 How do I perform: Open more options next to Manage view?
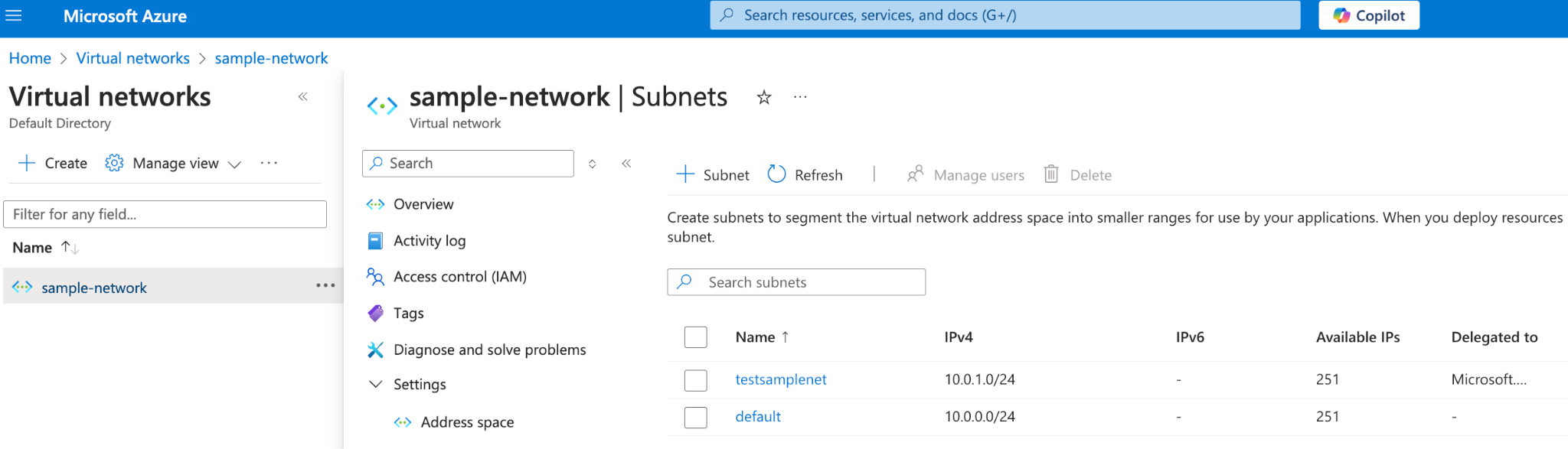point(269,163)
